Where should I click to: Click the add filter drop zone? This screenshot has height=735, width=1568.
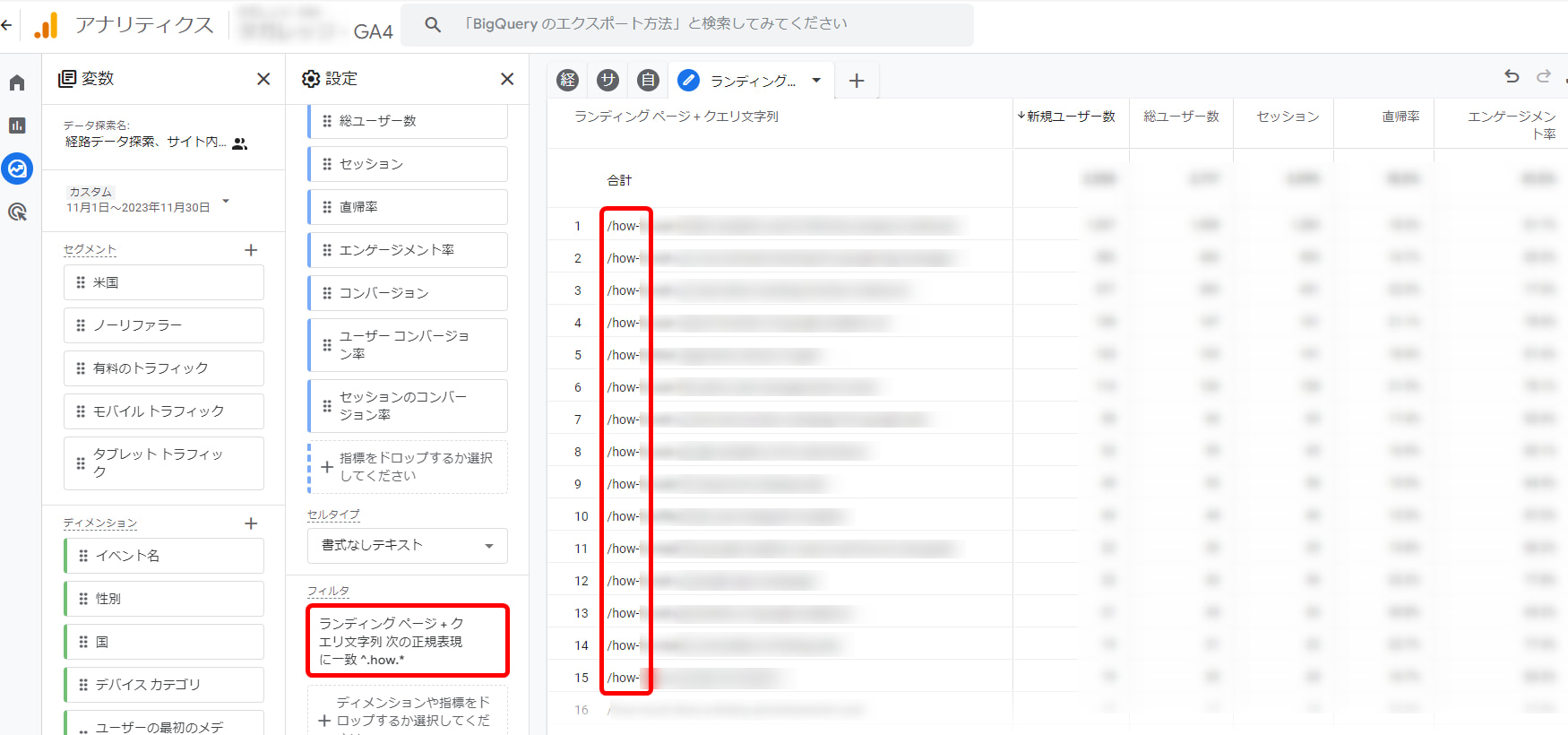pos(408,712)
